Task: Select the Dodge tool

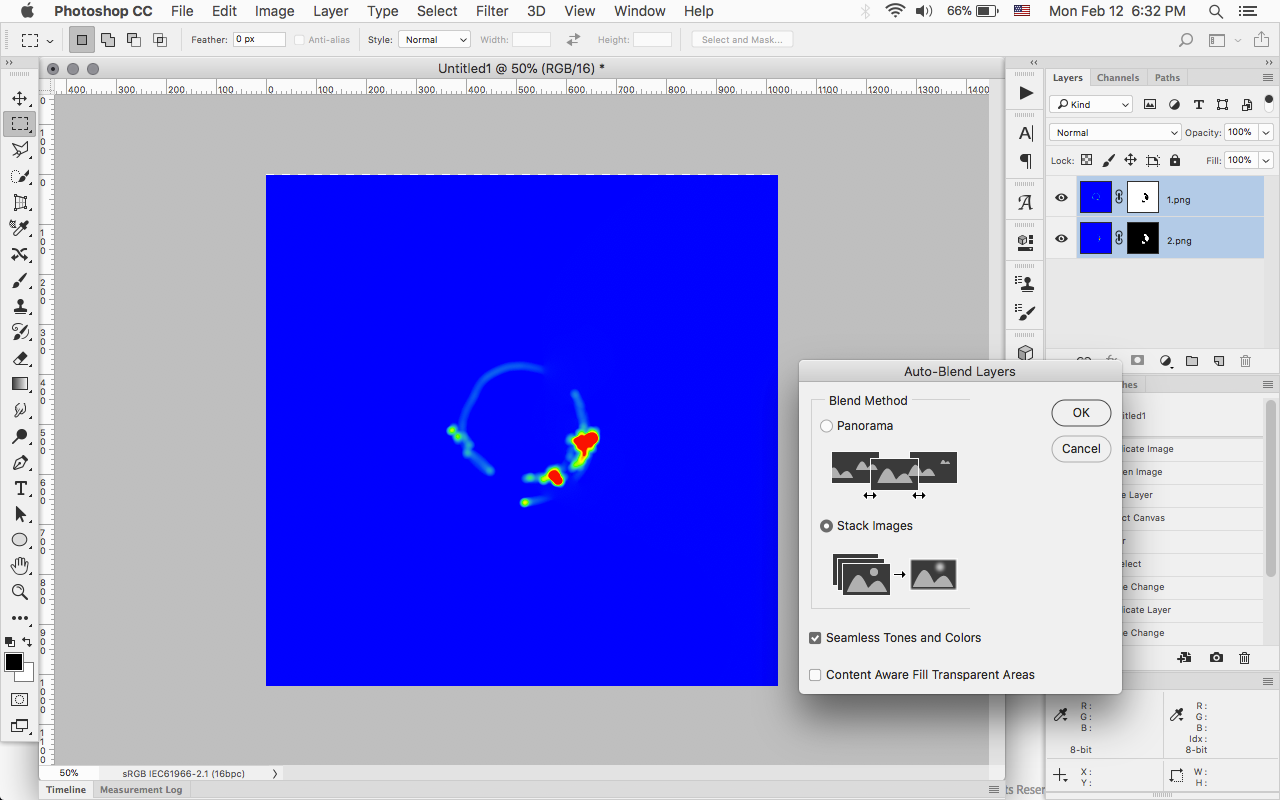Action: click(19, 436)
